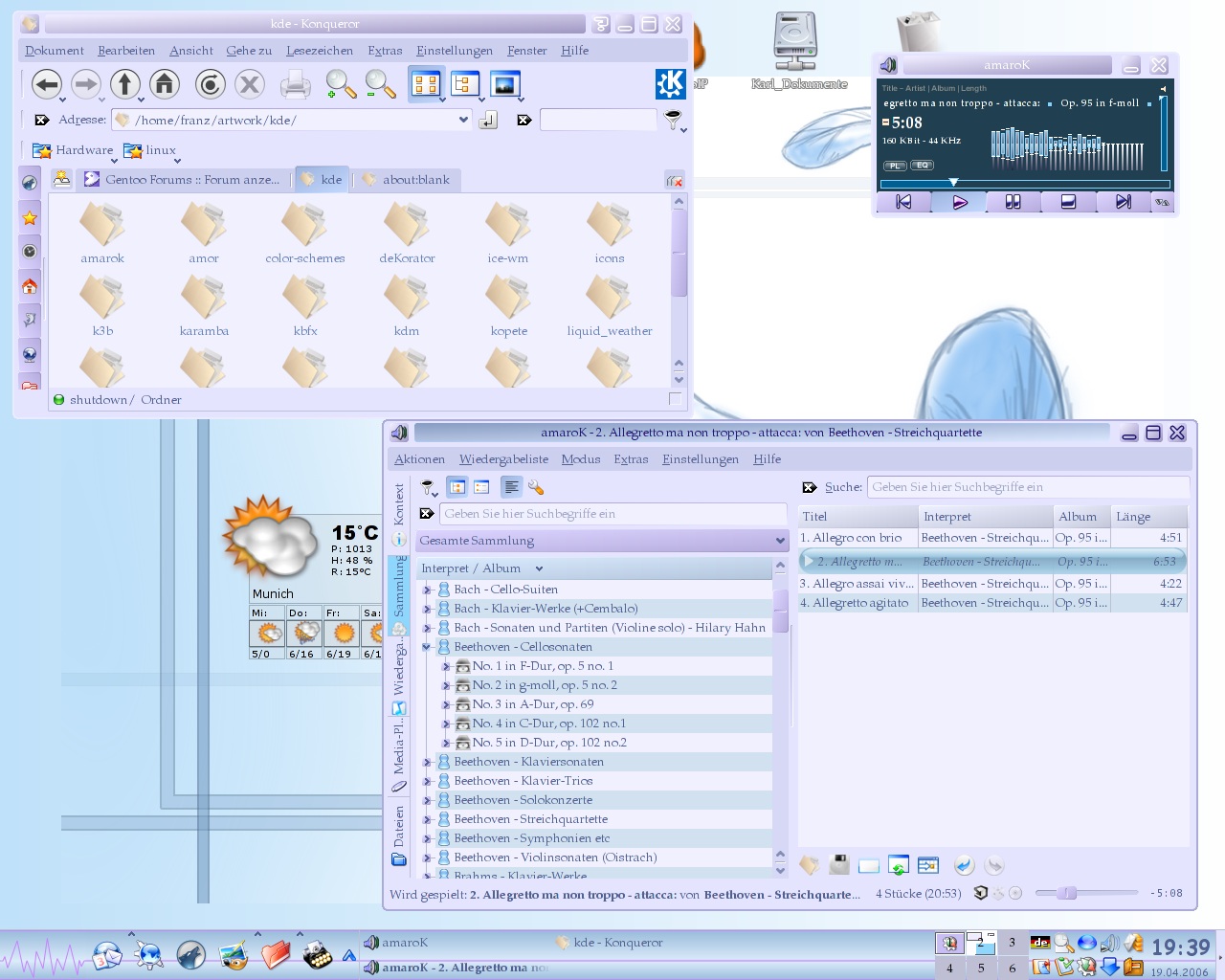1225x980 pixels.
Task: Open the Lesezeichen menu in Konqueror
Action: (x=320, y=51)
